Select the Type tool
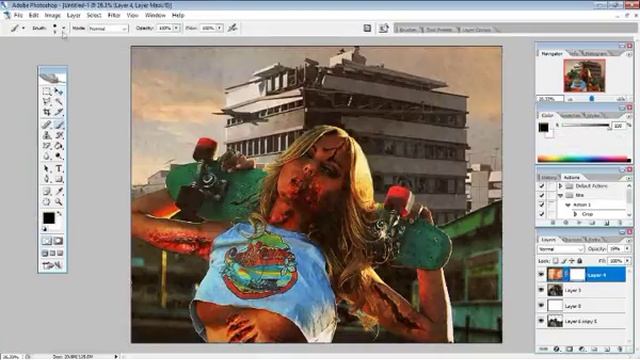640x360 pixels. [x=59, y=169]
